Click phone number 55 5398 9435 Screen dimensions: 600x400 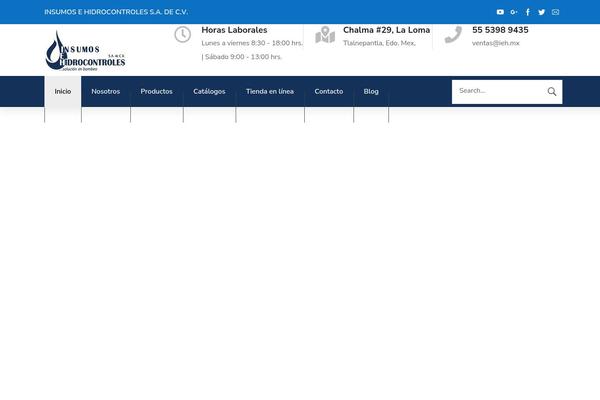[x=500, y=30]
